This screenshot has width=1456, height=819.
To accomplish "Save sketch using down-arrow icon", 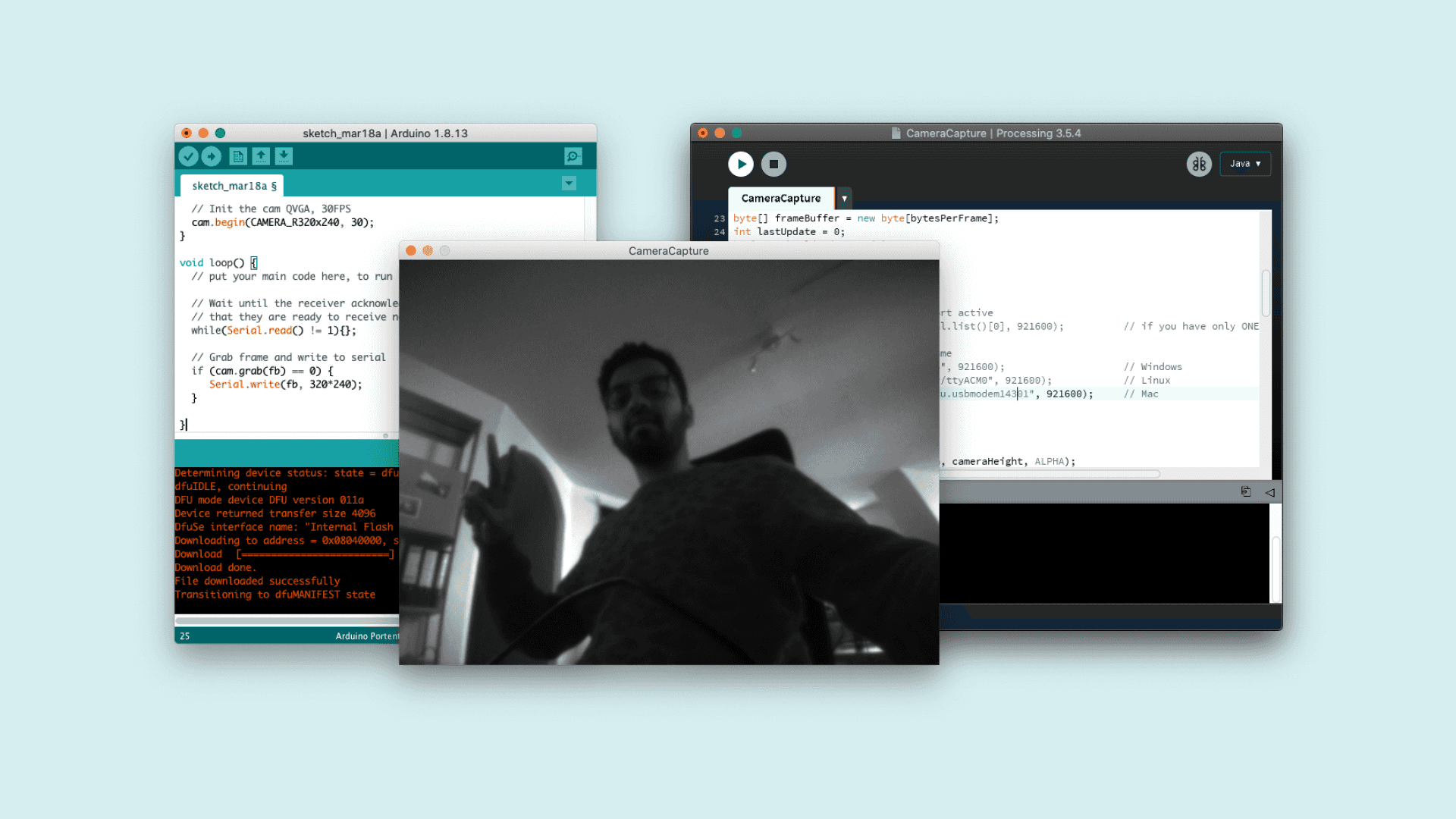I will [x=284, y=156].
